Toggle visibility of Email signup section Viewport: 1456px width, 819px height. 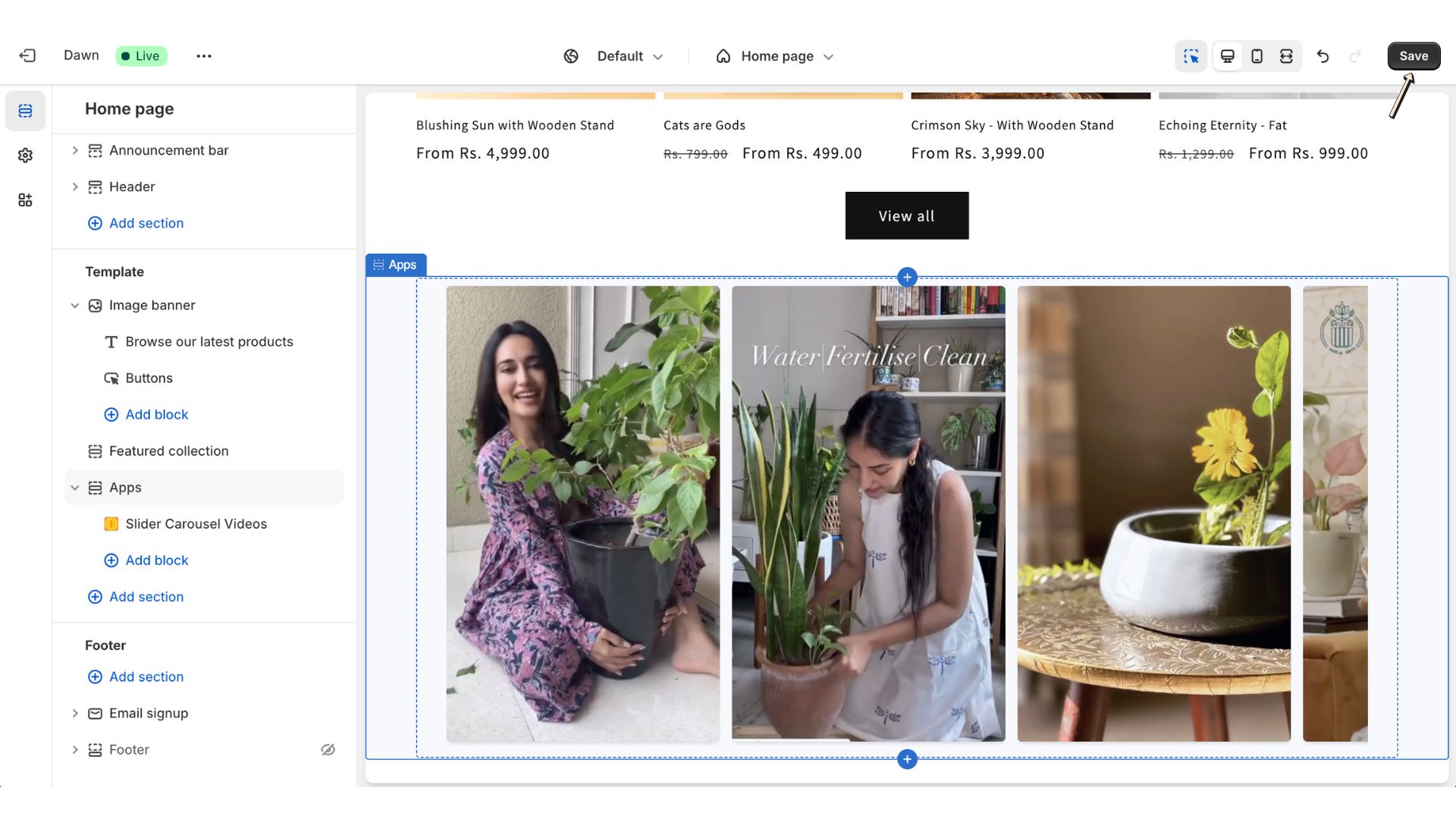click(327, 713)
